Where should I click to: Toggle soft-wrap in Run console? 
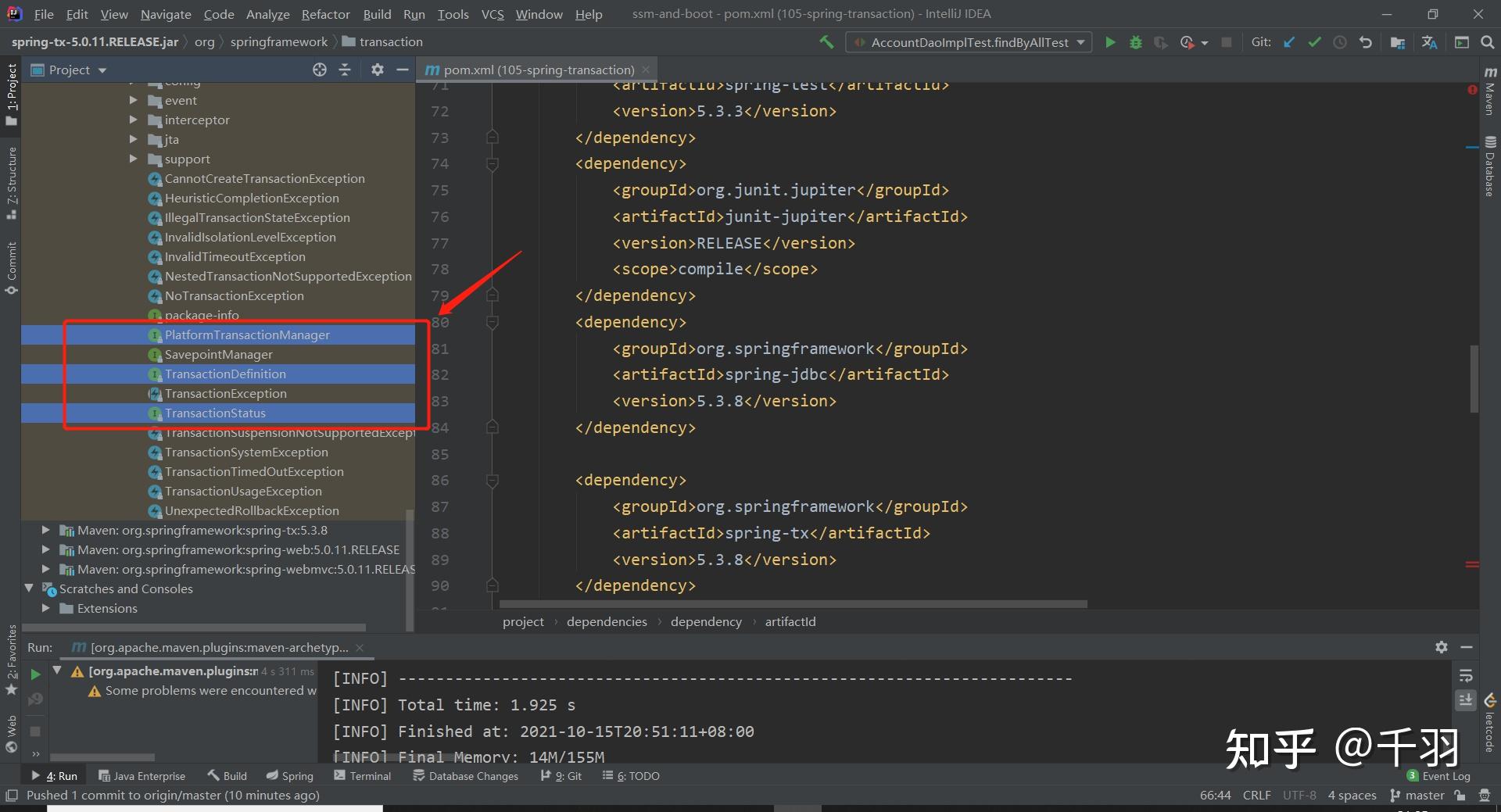pyautogui.click(x=1466, y=675)
